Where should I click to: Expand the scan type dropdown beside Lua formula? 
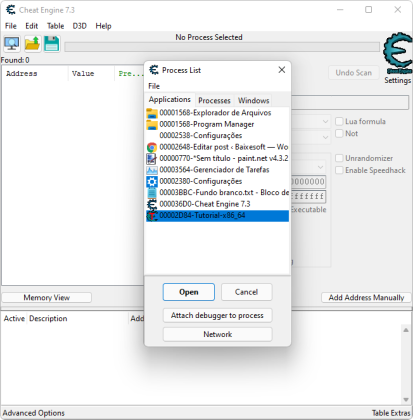click(x=325, y=122)
